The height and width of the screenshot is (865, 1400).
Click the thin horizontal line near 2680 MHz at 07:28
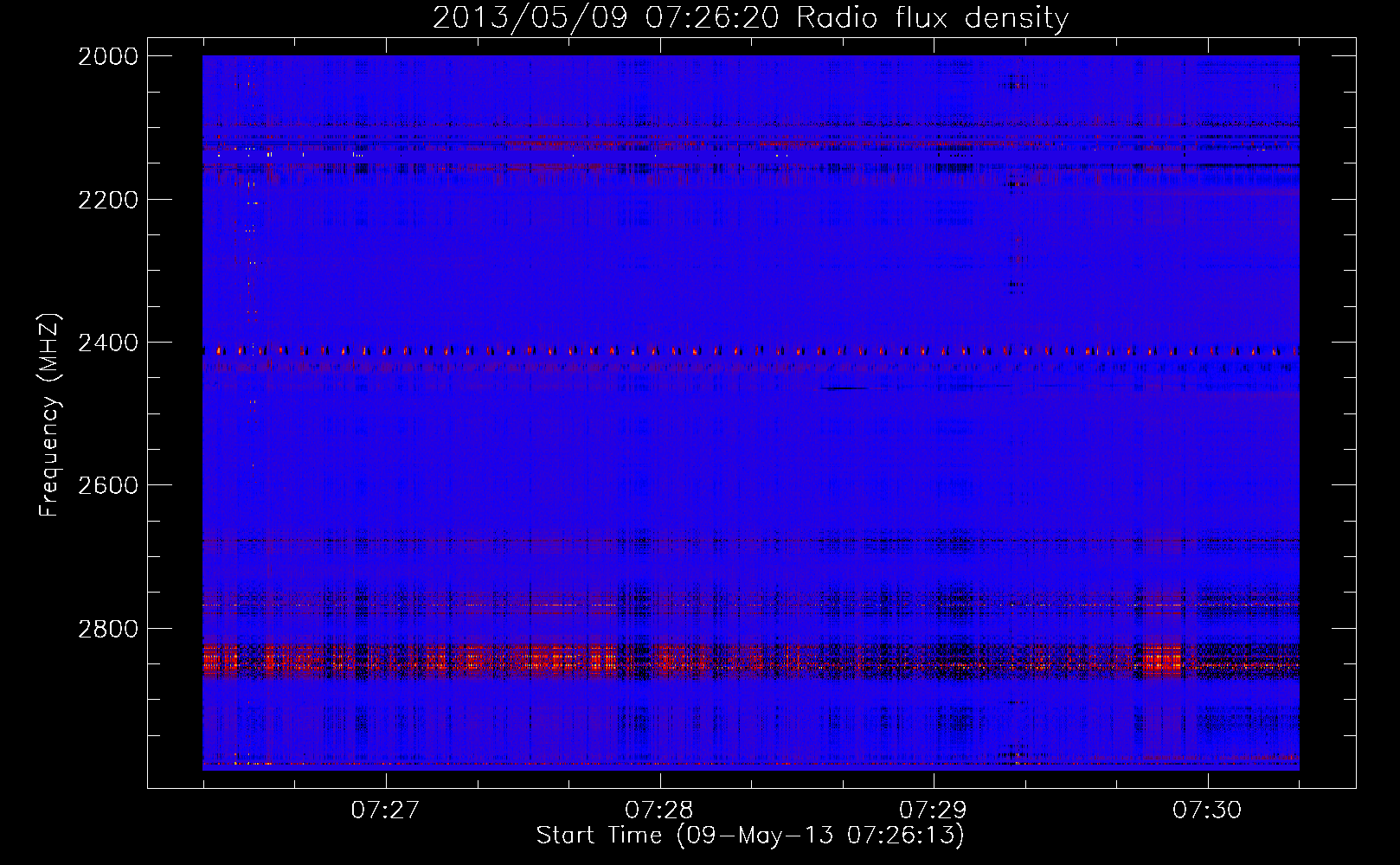tap(659, 541)
